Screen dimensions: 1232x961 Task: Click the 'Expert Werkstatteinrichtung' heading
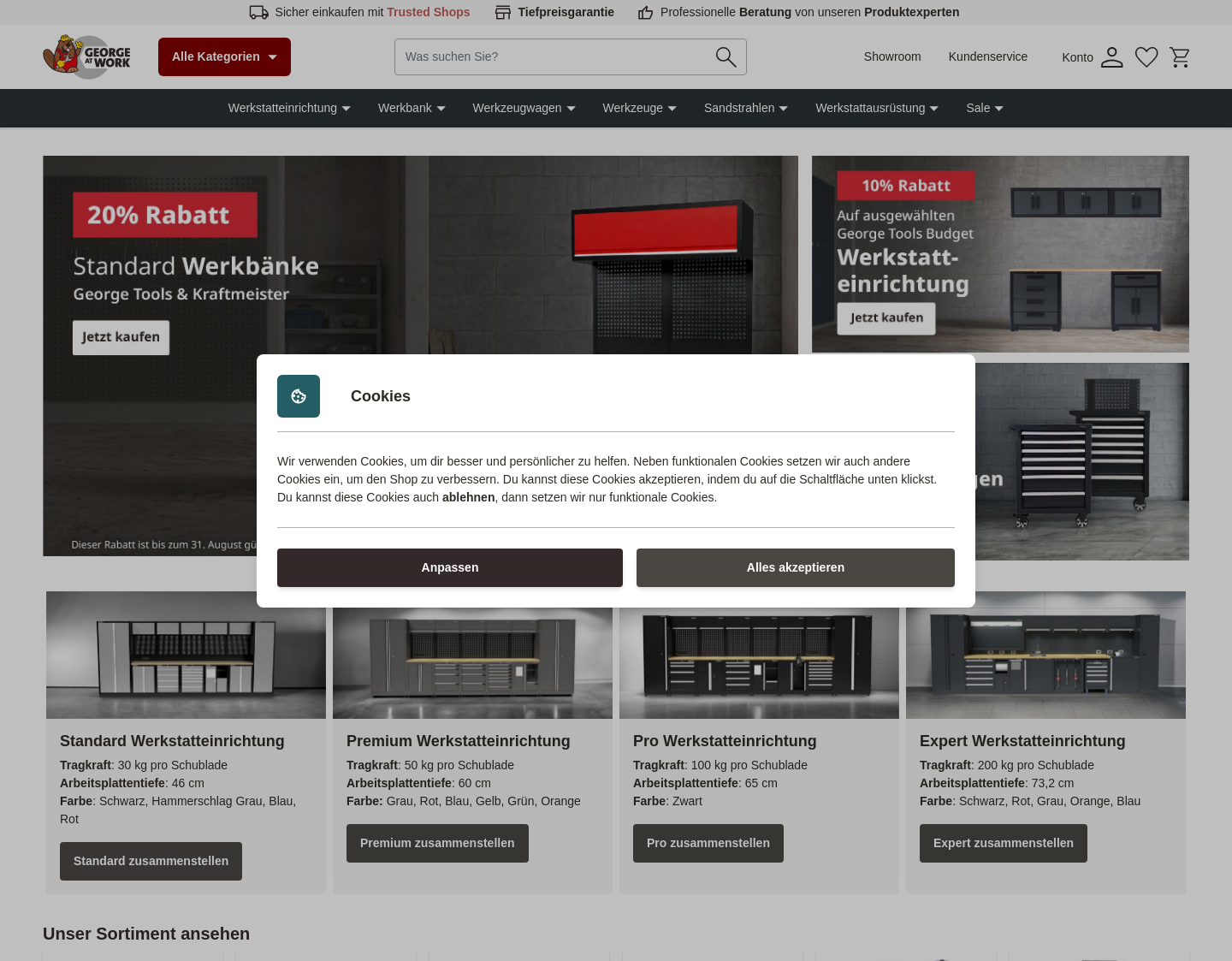pyautogui.click(x=1022, y=741)
